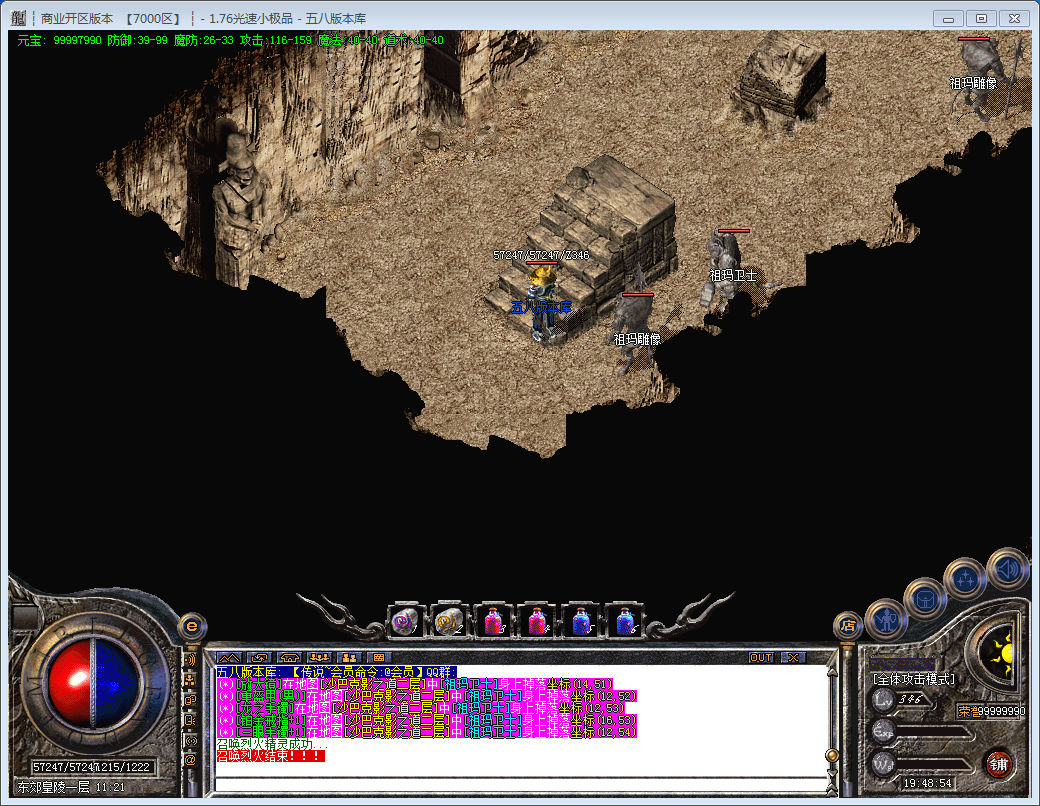Drink the blue potion in slot 6

[x=625, y=622]
